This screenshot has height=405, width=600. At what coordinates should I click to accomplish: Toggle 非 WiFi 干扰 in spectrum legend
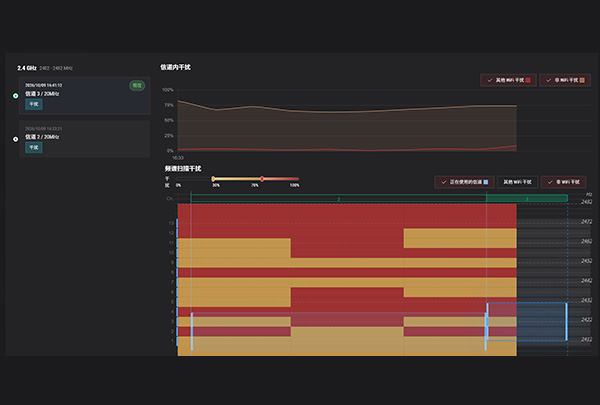coord(563,182)
